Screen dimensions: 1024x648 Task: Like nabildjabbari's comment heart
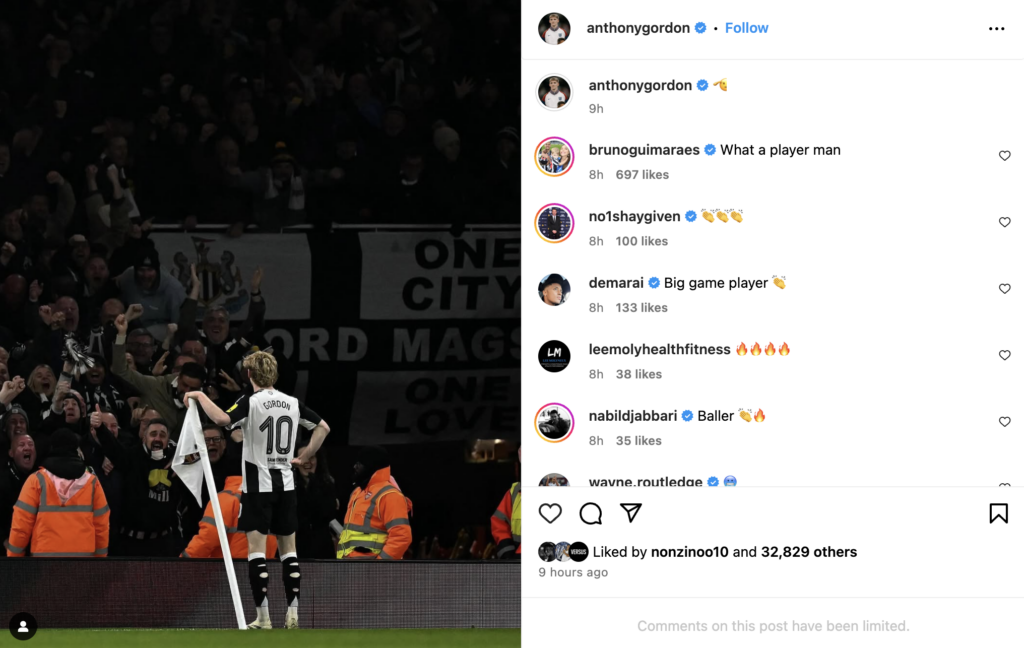coord(1004,422)
